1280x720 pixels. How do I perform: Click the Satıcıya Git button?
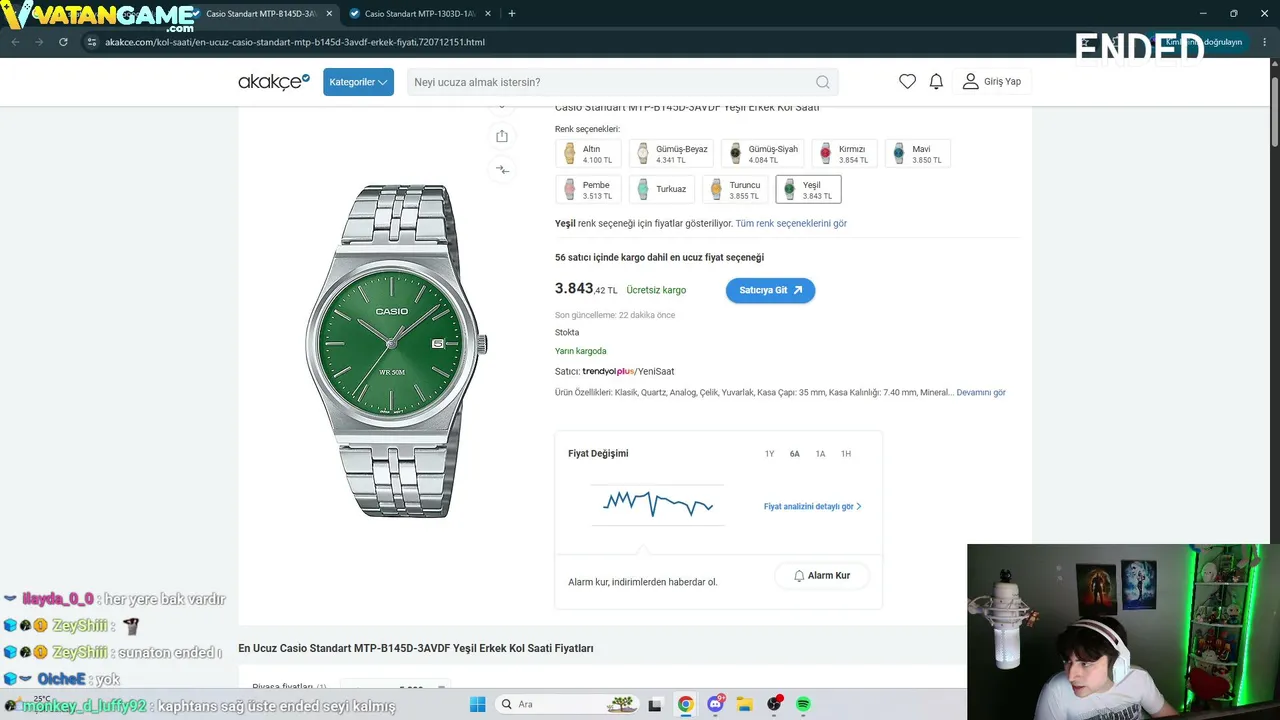coord(770,290)
